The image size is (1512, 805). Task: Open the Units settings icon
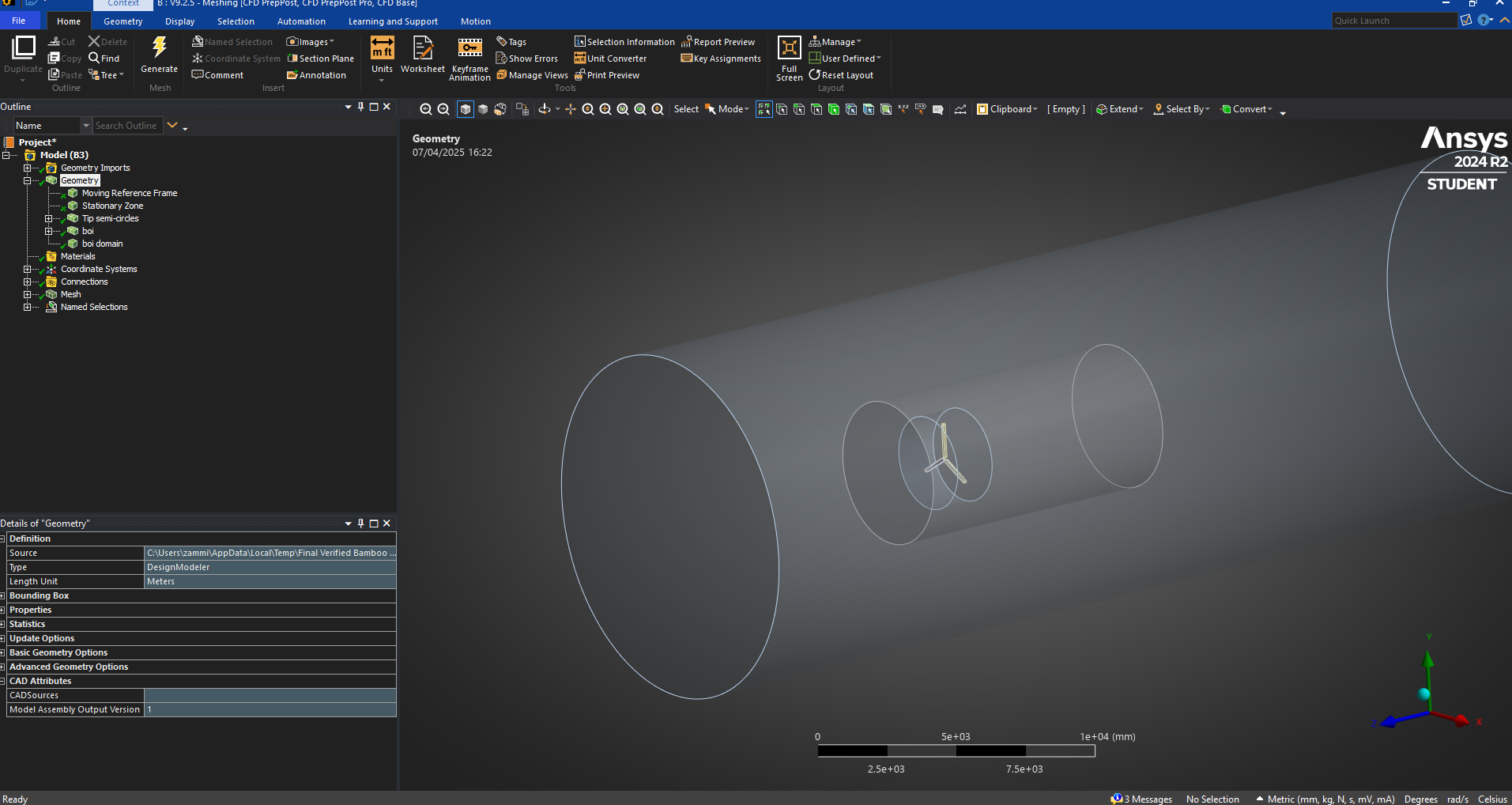click(382, 49)
